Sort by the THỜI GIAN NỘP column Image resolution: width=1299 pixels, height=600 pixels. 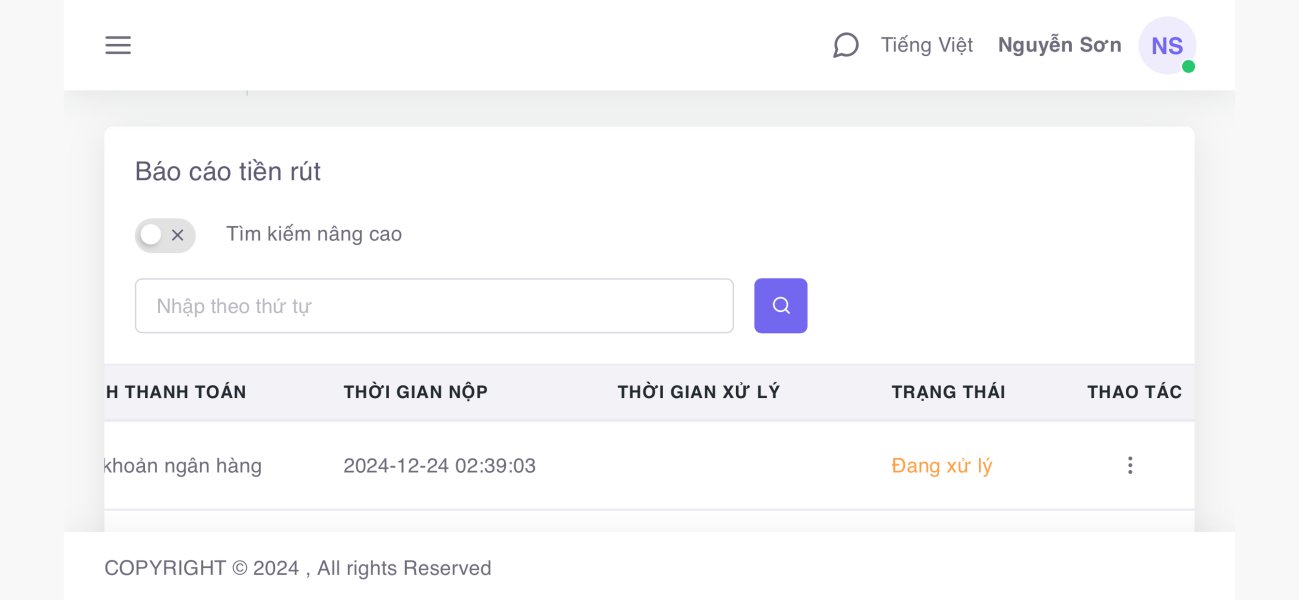click(415, 392)
